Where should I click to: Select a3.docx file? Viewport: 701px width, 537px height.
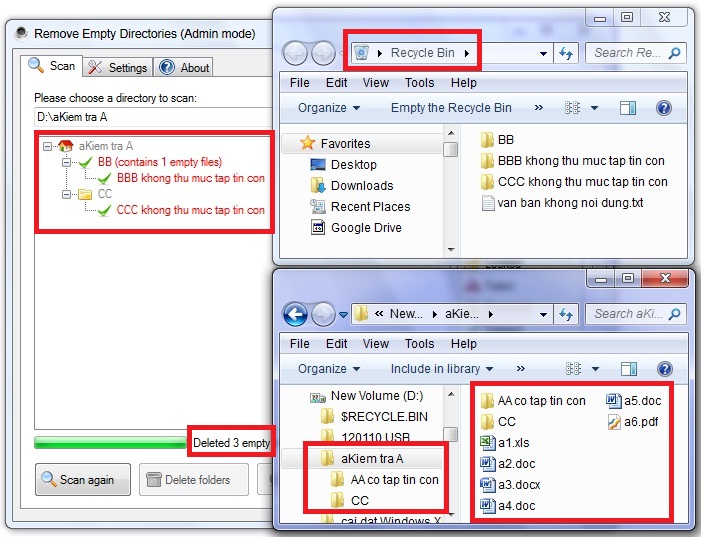click(x=511, y=485)
